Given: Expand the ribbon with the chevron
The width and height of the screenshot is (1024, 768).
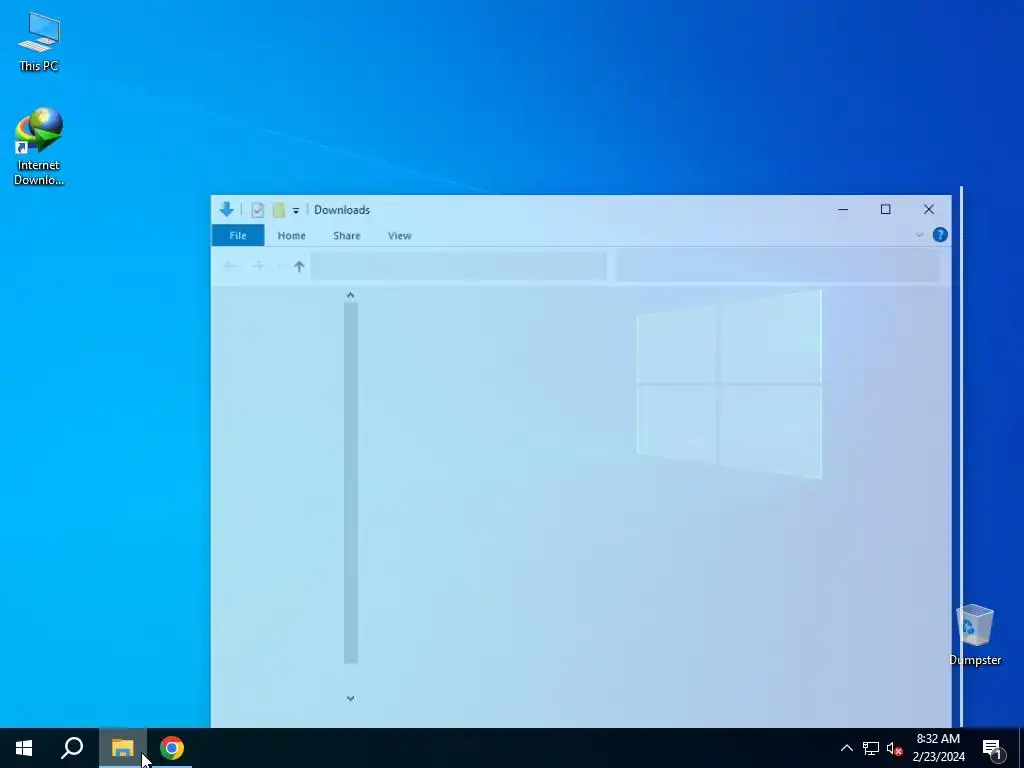Looking at the screenshot, I should (920, 234).
